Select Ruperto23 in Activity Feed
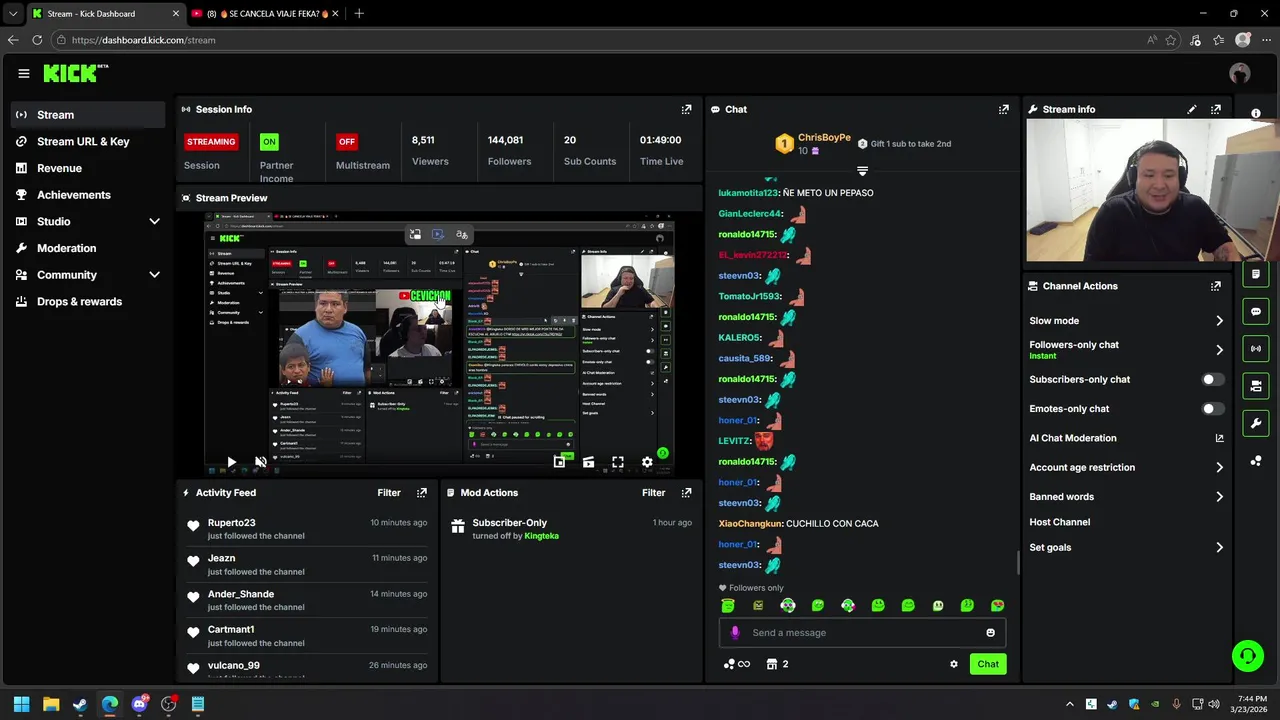 (x=231, y=523)
